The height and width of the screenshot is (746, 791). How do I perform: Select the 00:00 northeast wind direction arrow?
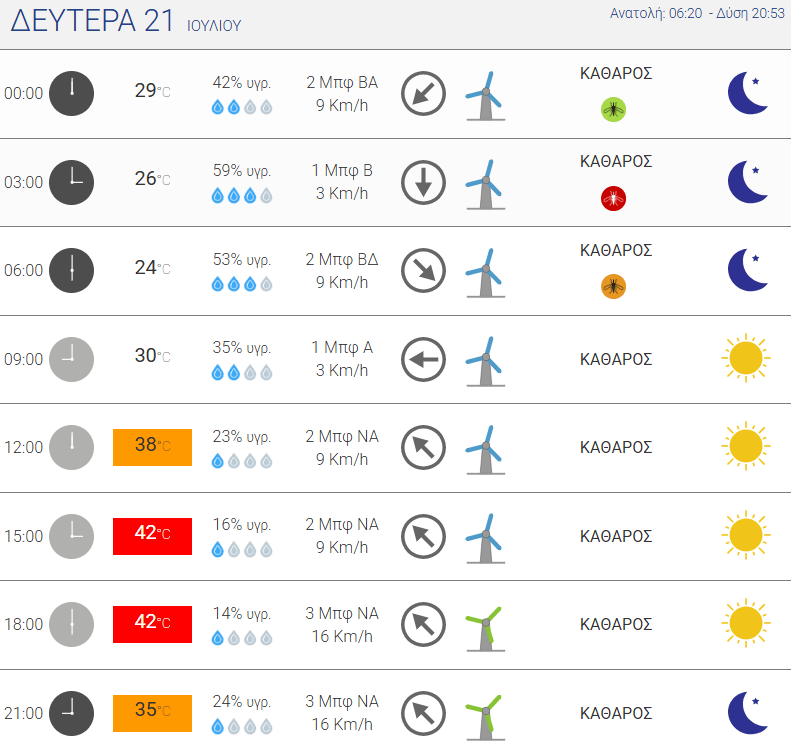click(x=423, y=93)
